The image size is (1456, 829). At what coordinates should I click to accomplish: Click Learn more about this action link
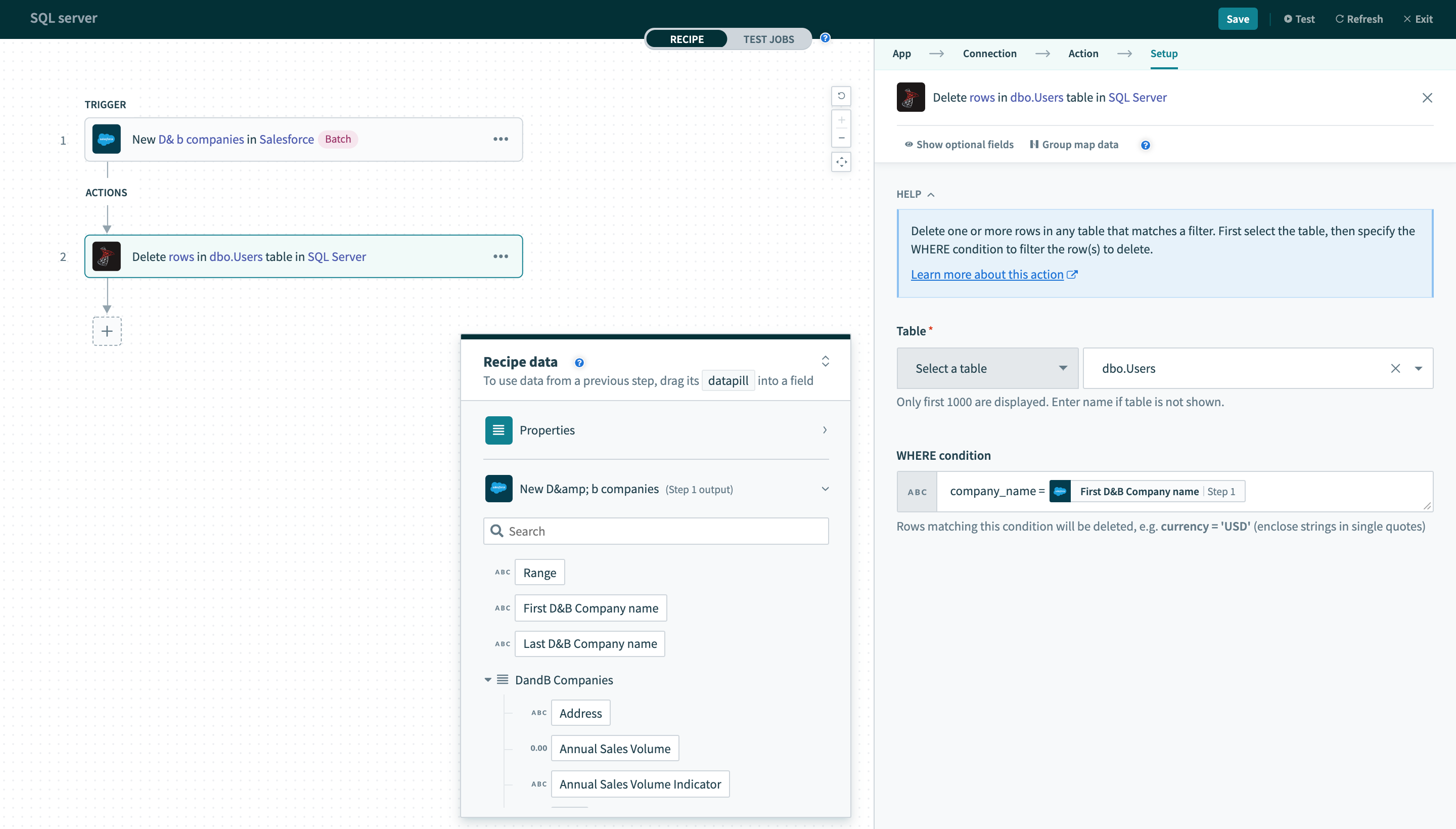pyautogui.click(x=987, y=274)
